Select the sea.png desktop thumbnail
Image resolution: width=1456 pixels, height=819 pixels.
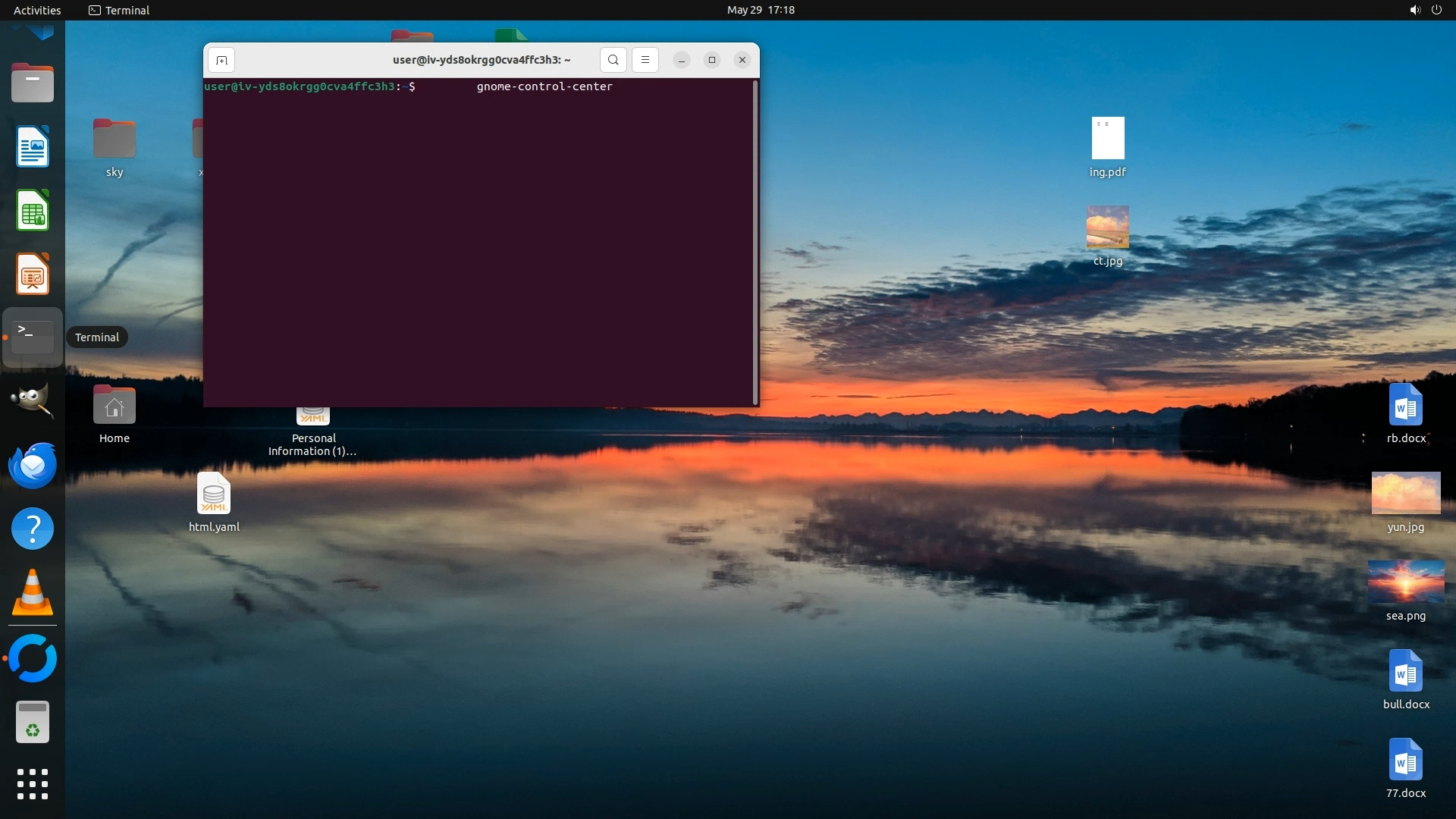pyautogui.click(x=1406, y=582)
